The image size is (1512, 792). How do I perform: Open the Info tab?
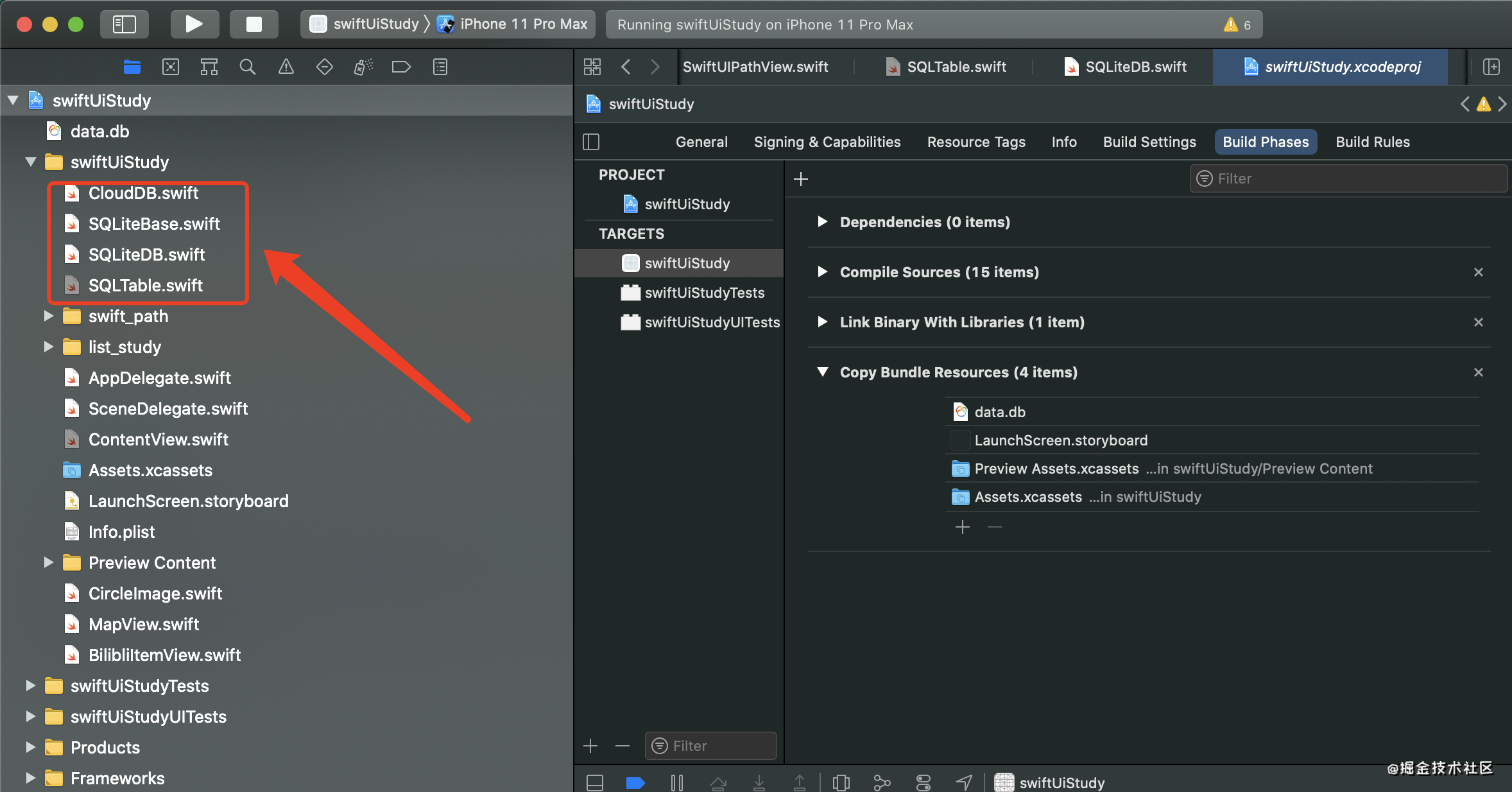(1064, 142)
